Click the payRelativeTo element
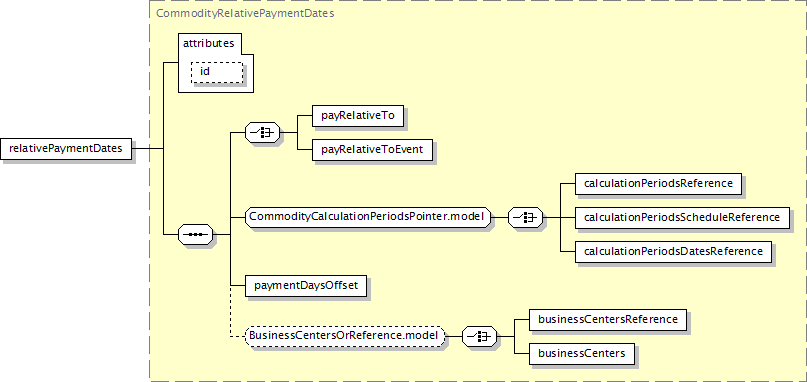The width and height of the screenshot is (807, 382). point(358,116)
